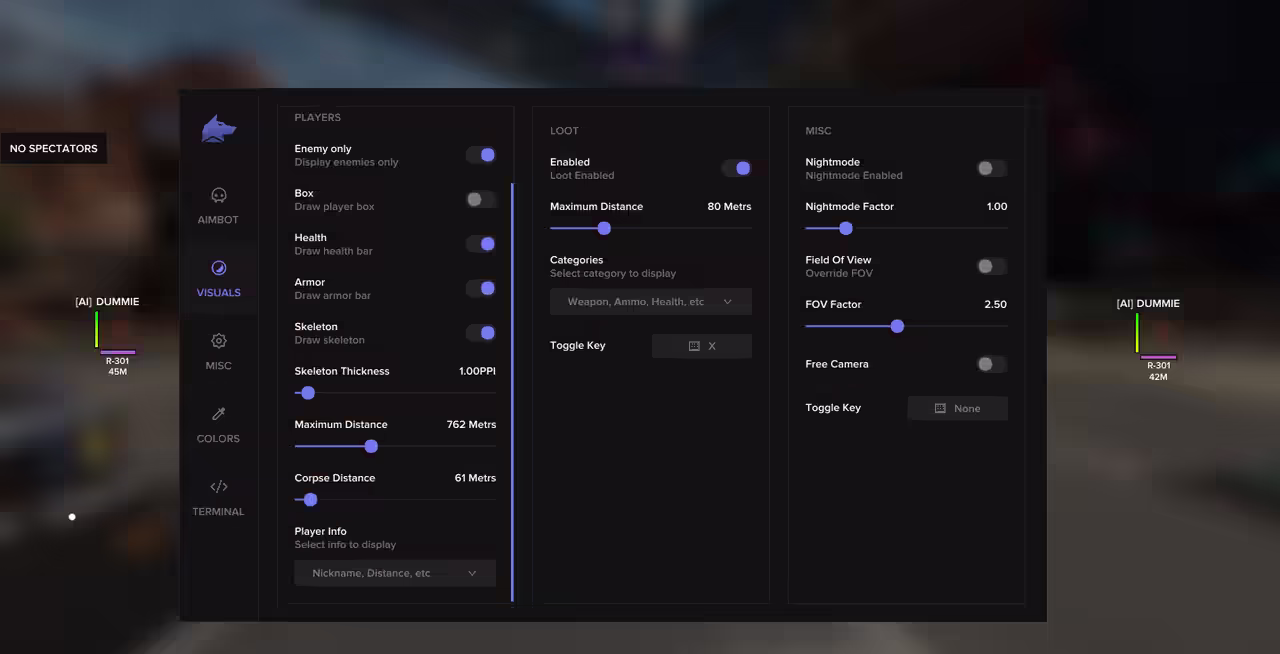Click the NO SPECTATORS label
The height and width of the screenshot is (654, 1280).
pyautogui.click(x=54, y=148)
